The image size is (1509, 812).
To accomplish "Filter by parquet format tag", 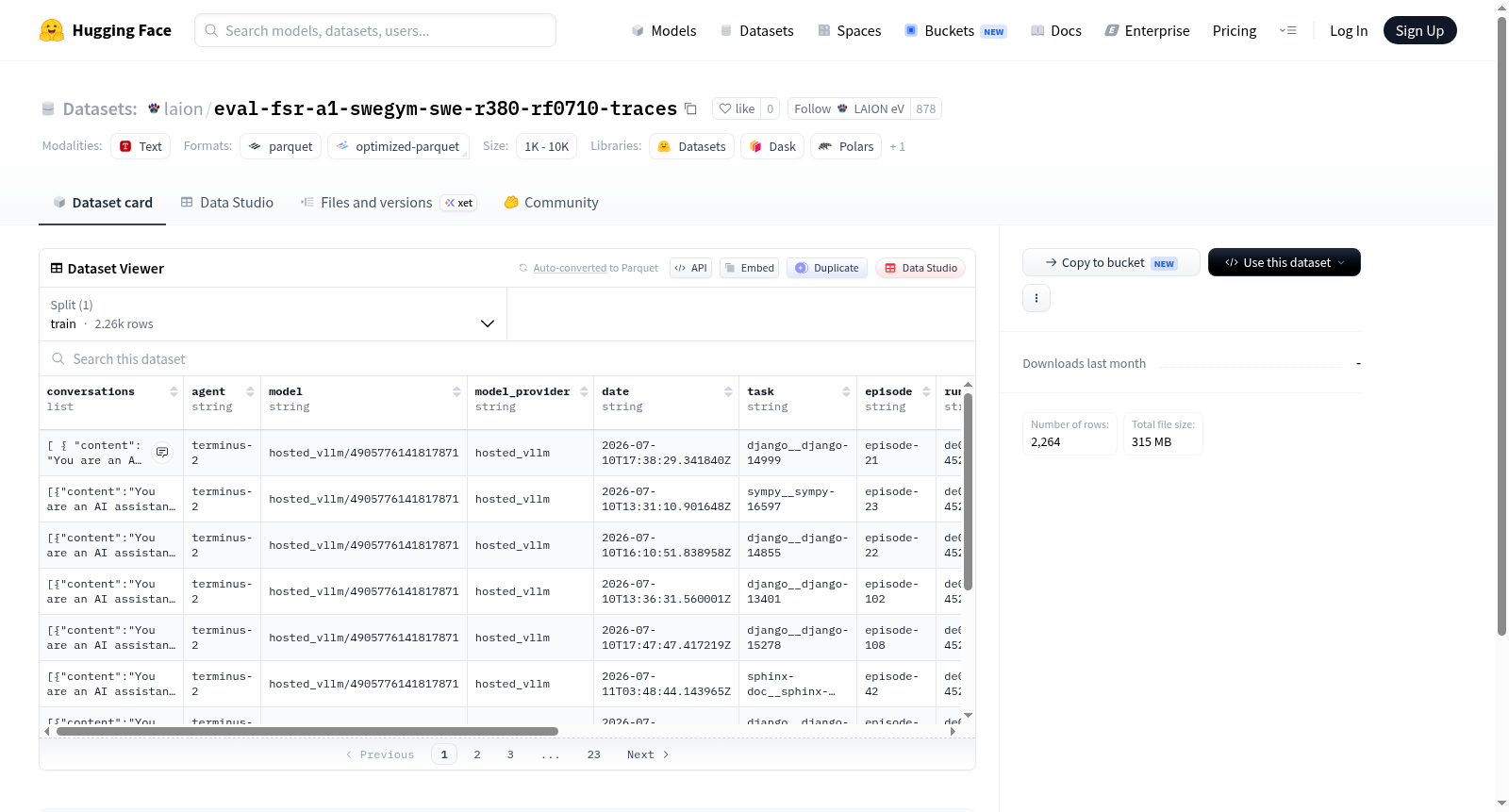I will (281, 146).
